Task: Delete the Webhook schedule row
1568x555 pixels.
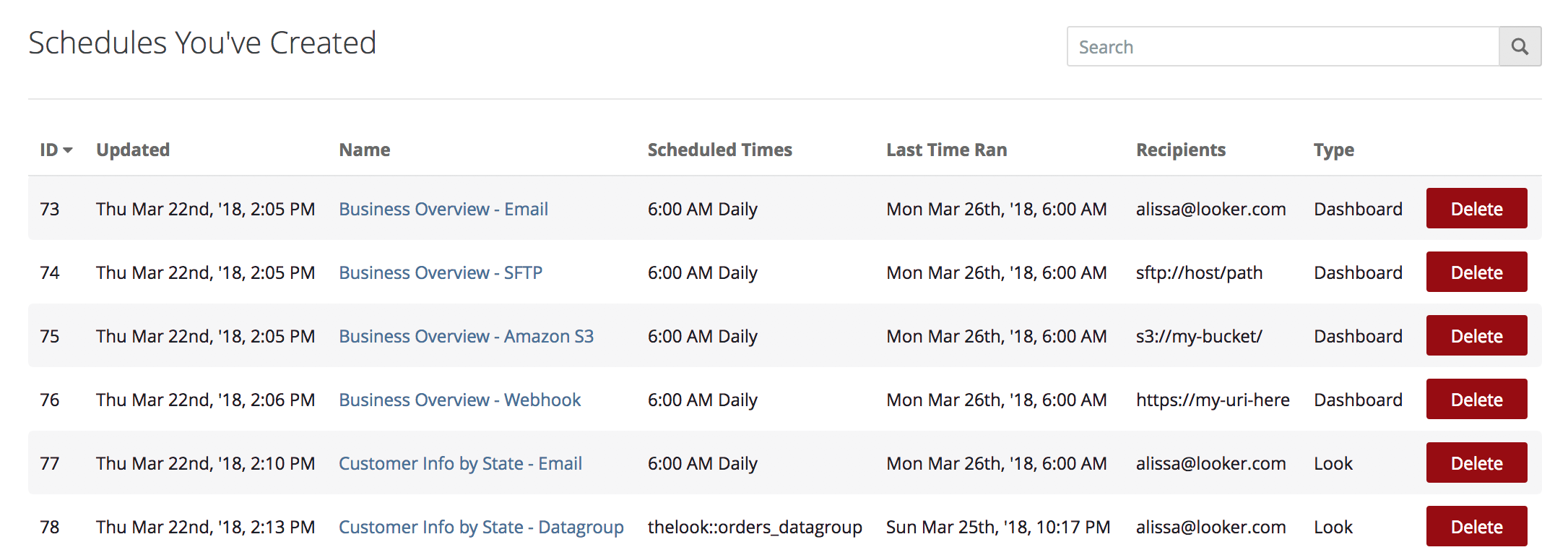Action: 1476,400
